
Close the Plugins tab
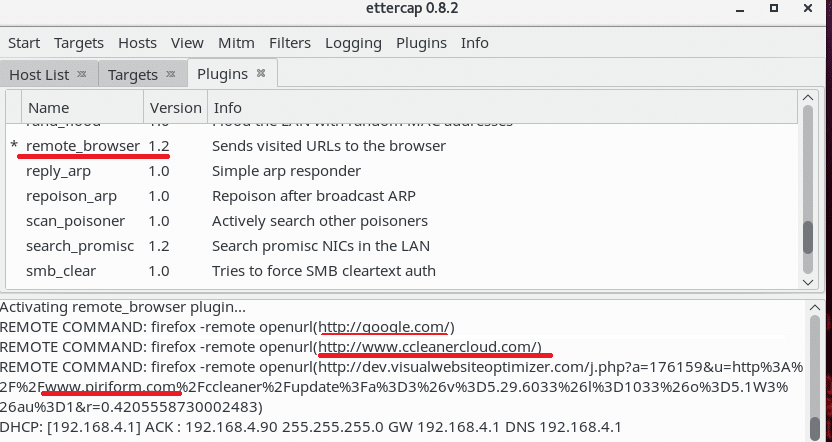[261, 74]
